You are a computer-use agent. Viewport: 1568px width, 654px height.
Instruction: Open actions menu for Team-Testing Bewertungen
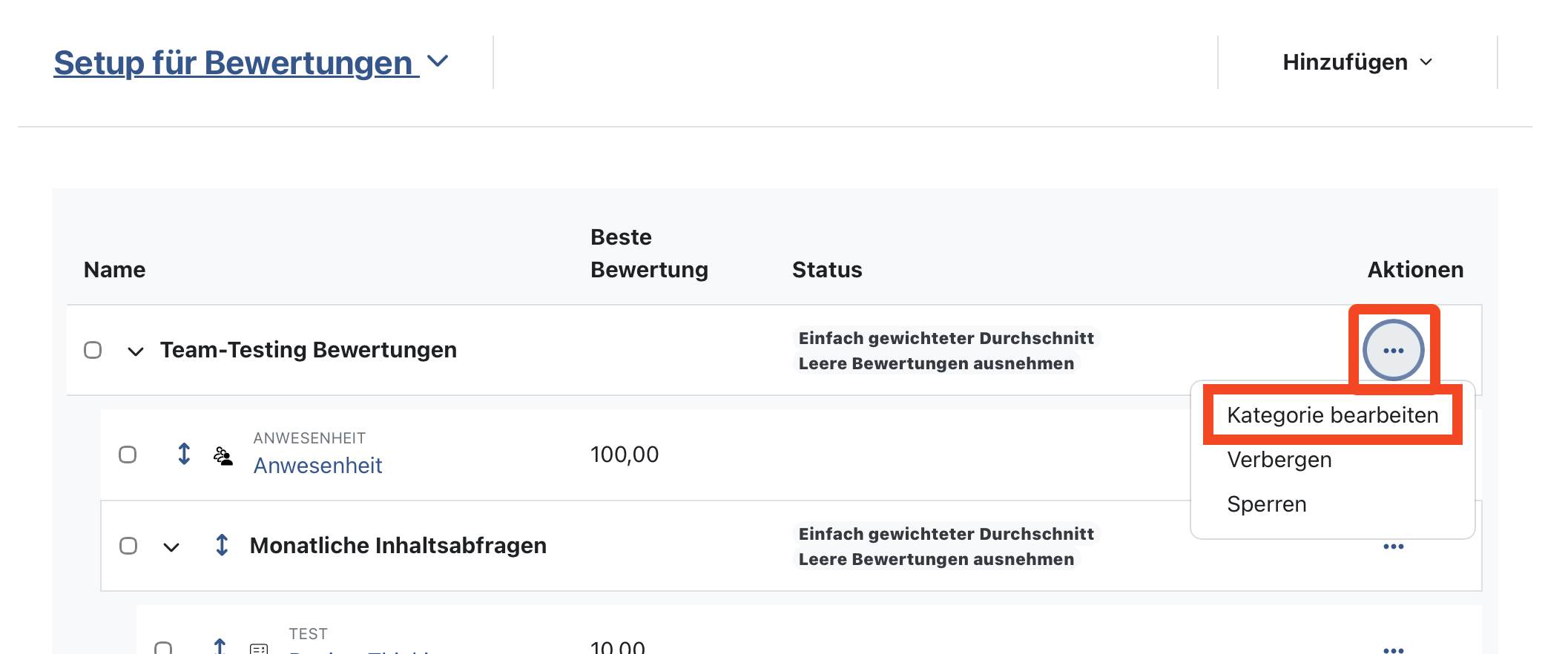pyautogui.click(x=1393, y=350)
